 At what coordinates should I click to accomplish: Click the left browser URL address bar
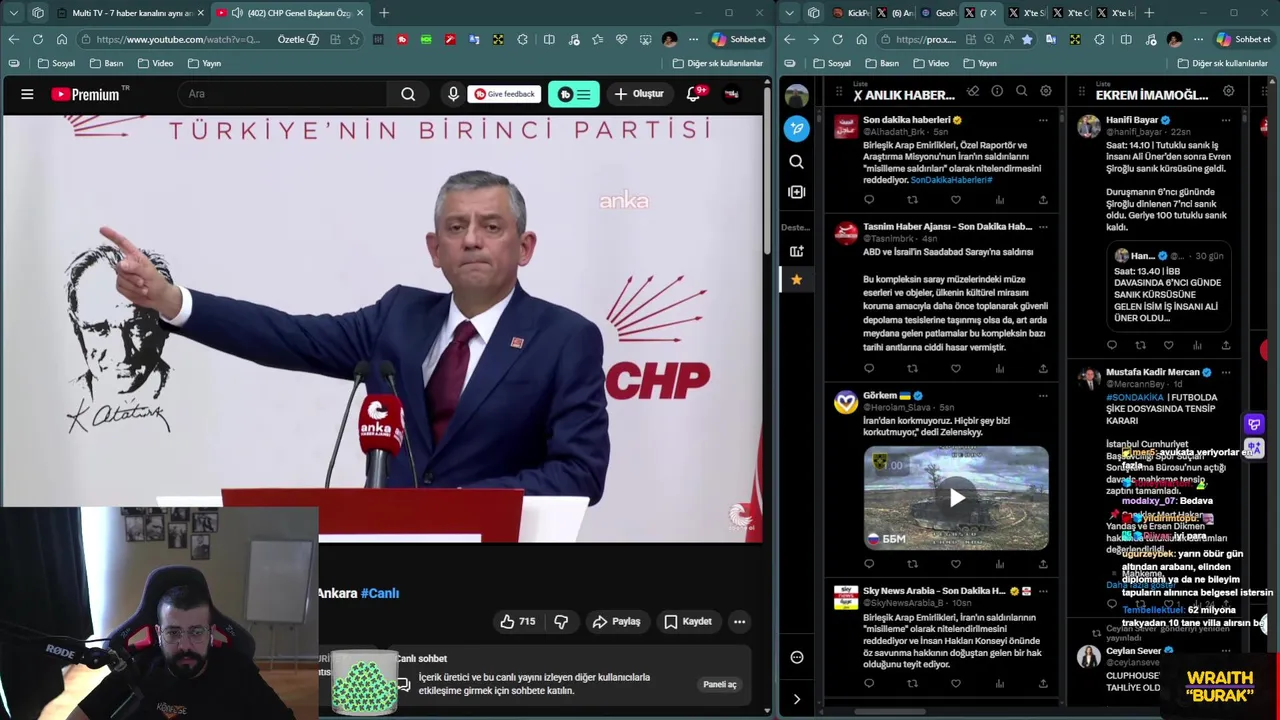[x=178, y=39]
